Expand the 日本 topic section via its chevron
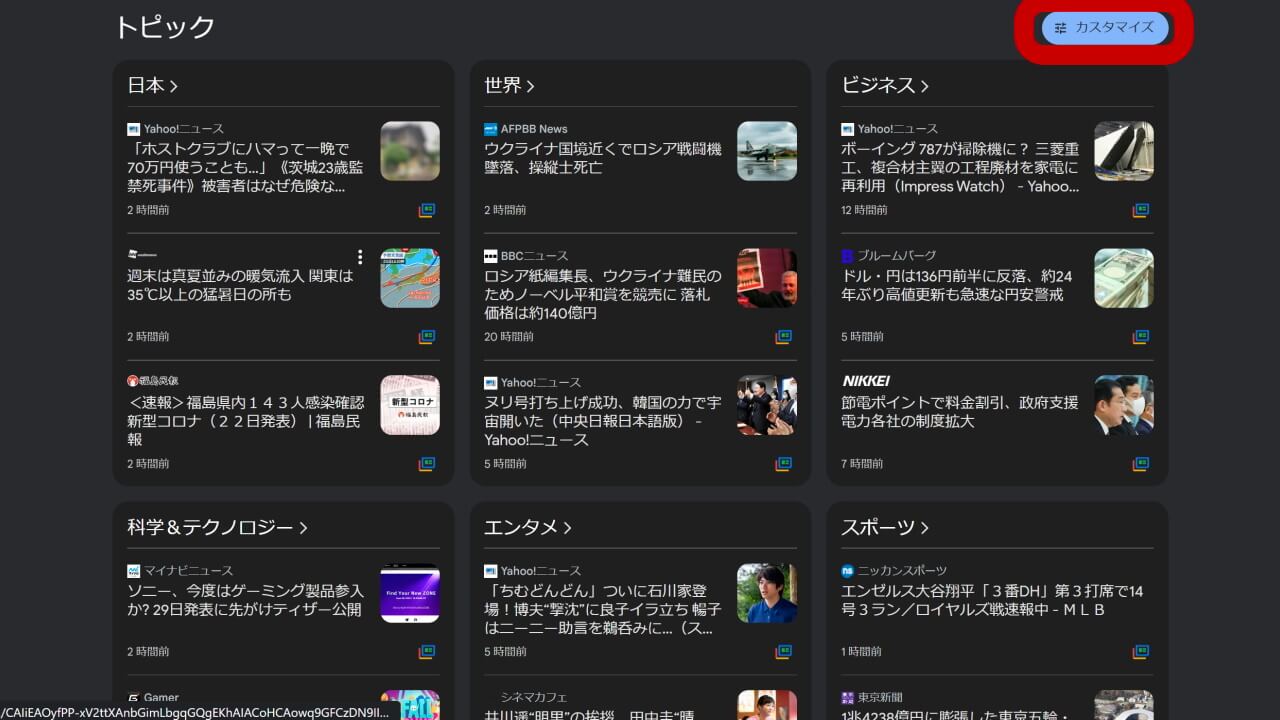 (175, 85)
